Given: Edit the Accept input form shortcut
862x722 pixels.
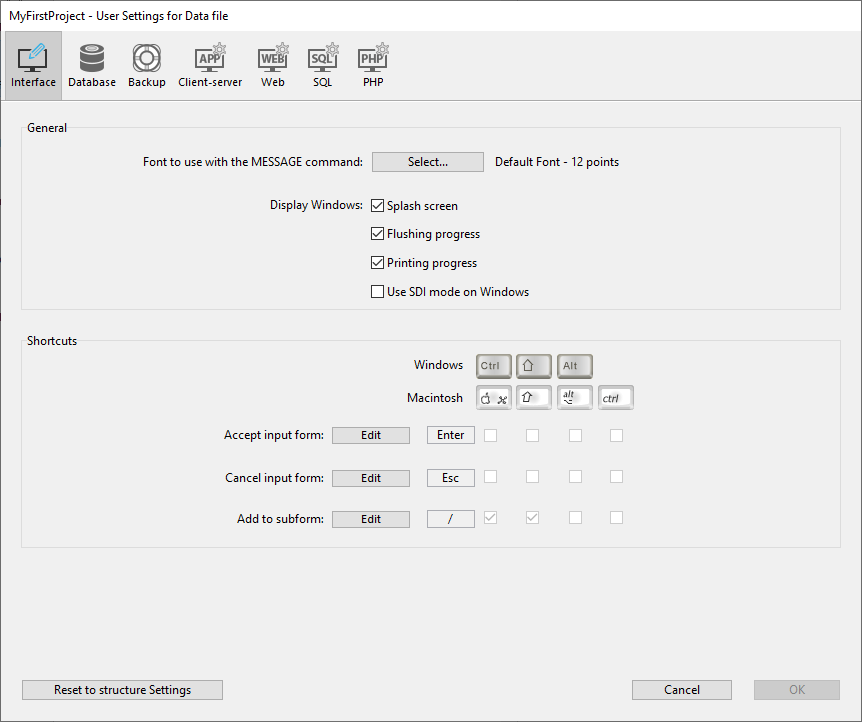Looking at the screenshot, I should point(371,435).
